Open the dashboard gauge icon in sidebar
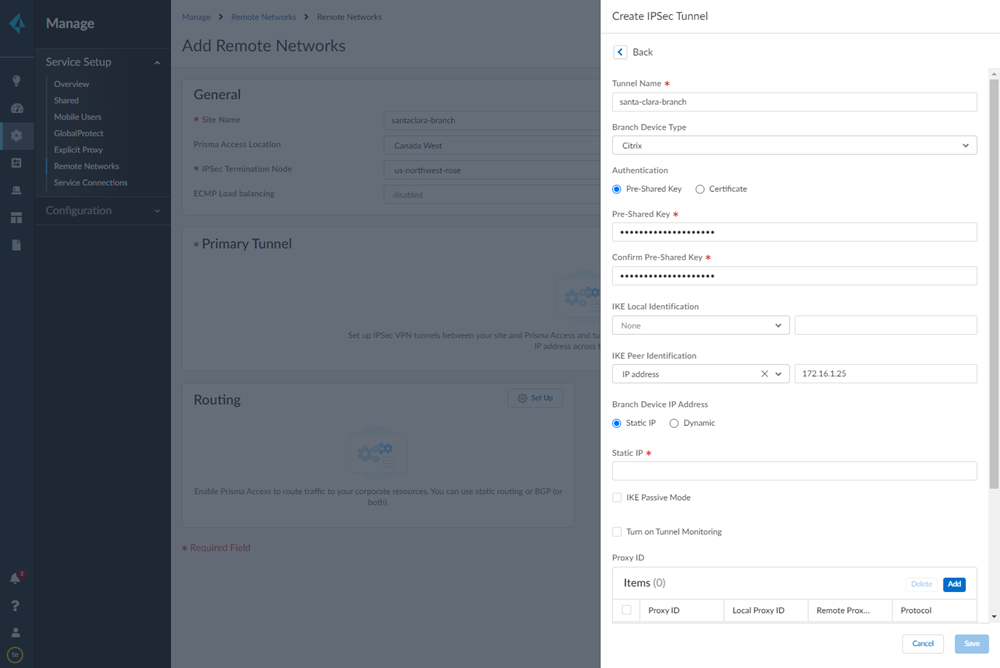The width and height of the screenshot is (1000, 668). coord(16,108)
